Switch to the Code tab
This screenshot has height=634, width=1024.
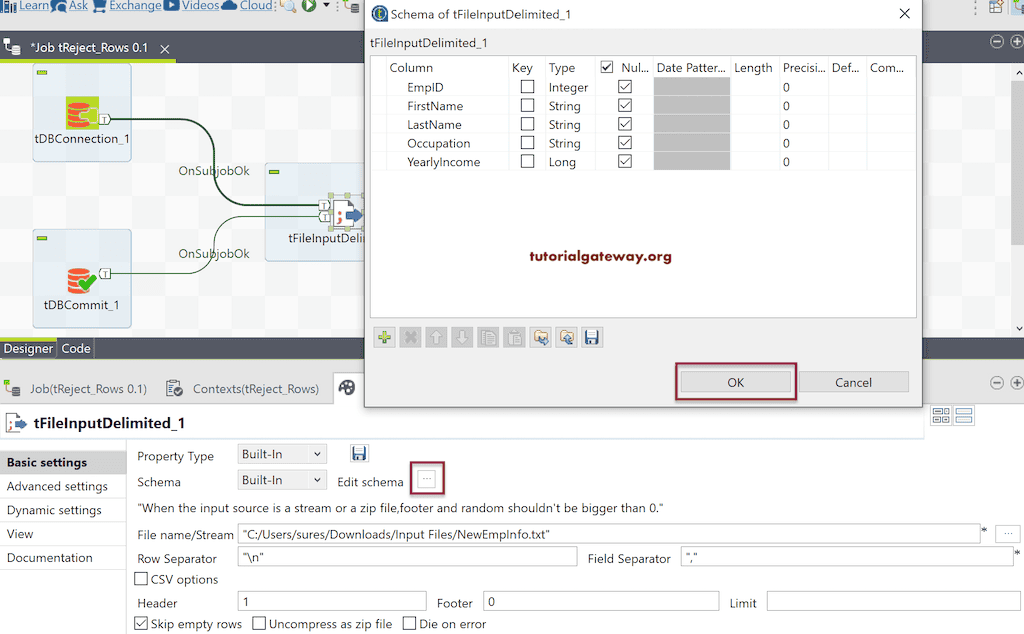tap(75, 348)
